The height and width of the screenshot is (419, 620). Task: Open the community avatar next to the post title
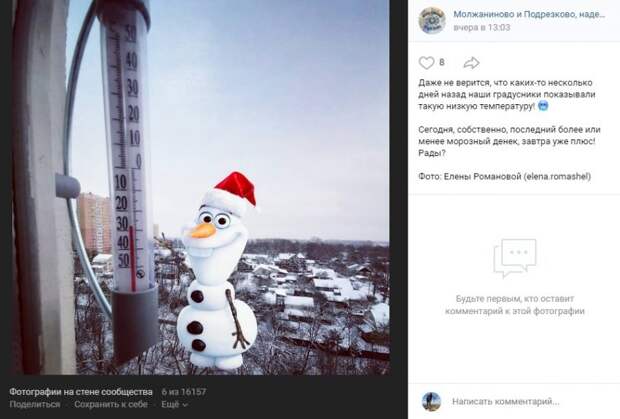pyautogui.click(x=432, y=20)
